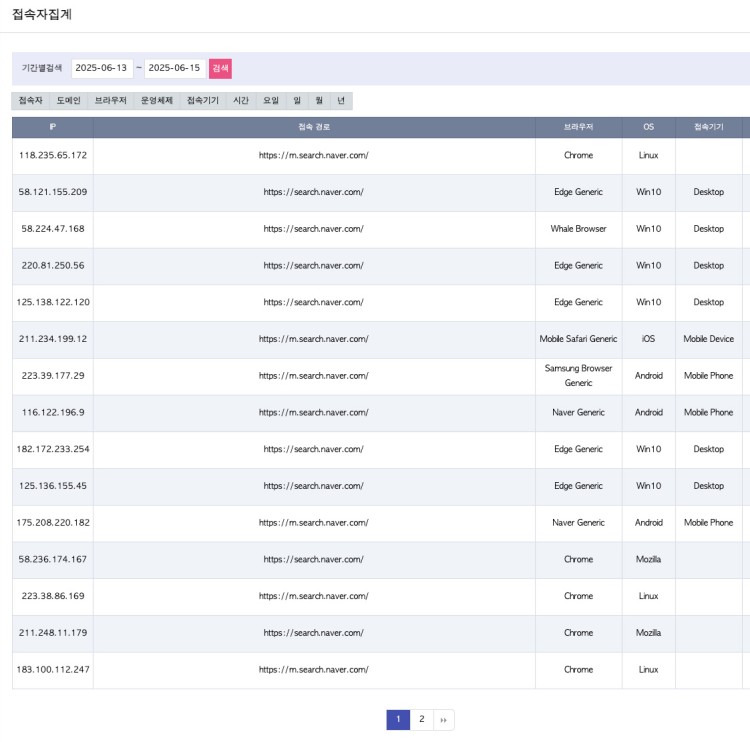Select the 시간 tab
The image size is (750, 742).
point(241,101)
